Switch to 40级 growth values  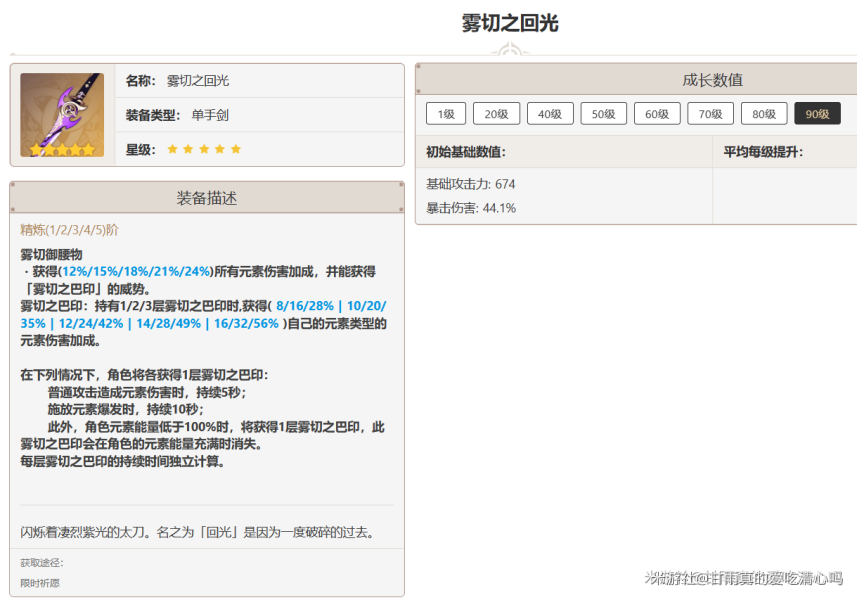click(550, 114)
